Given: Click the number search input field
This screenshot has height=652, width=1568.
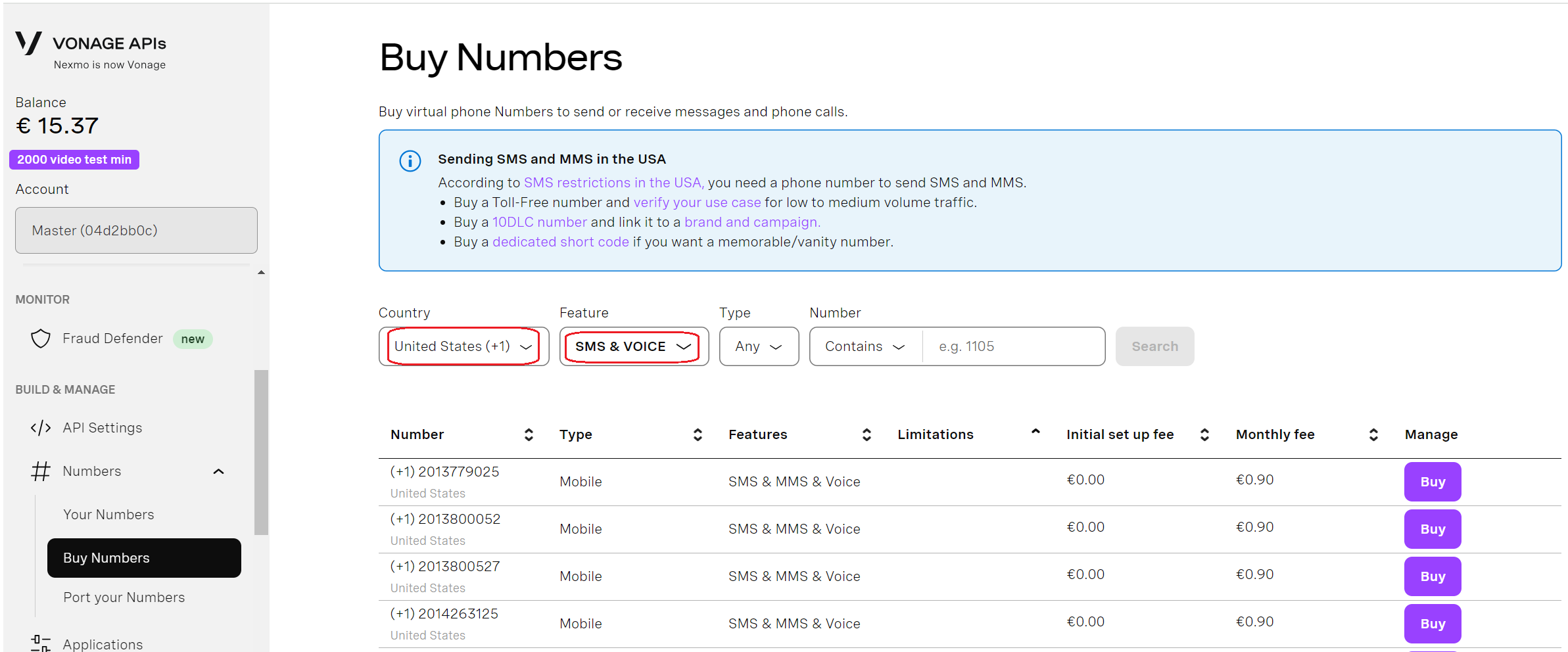Looking at the screenshot, I should pos(1012,346).
